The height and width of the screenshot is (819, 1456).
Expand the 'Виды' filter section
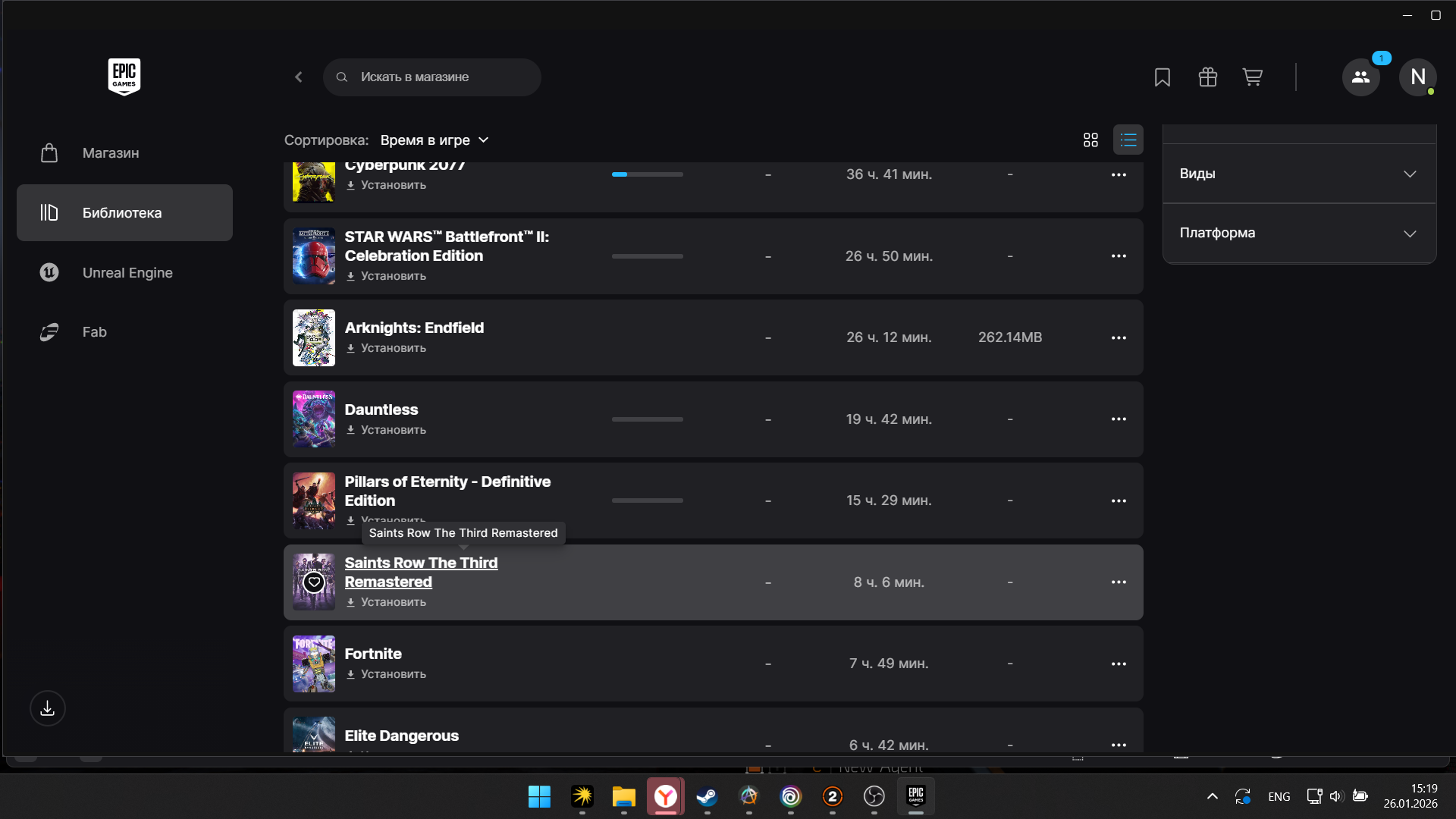coord(1299,174)
